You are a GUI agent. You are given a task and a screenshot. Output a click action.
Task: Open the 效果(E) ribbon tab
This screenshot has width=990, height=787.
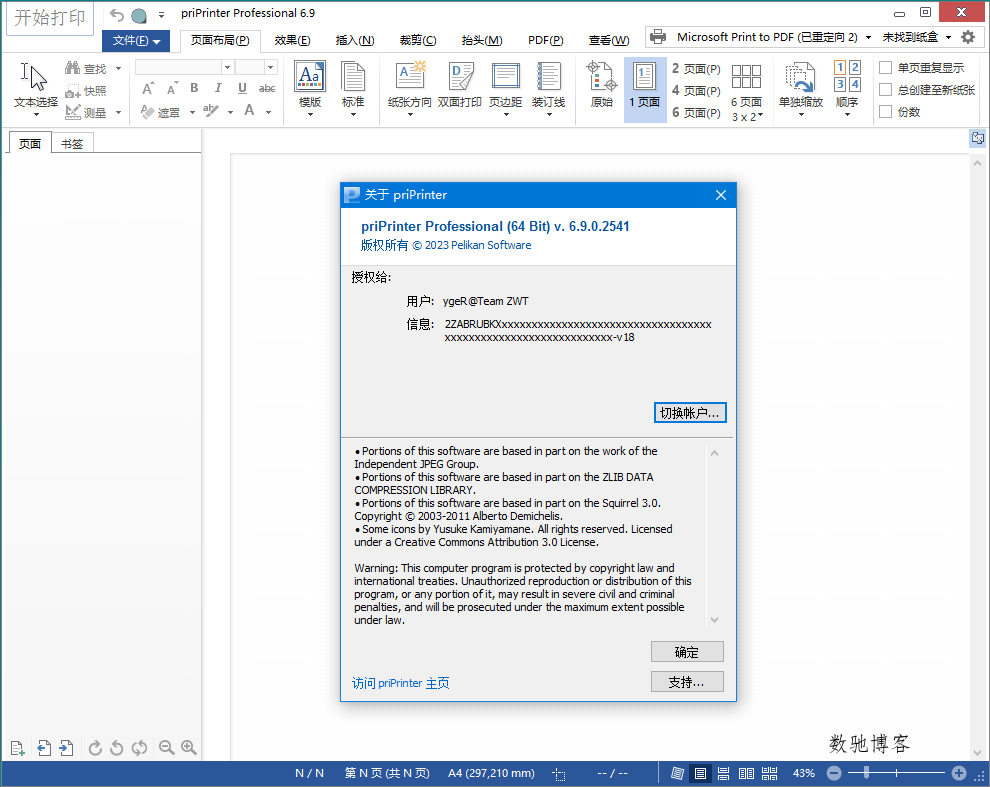(x=292, y=40)
